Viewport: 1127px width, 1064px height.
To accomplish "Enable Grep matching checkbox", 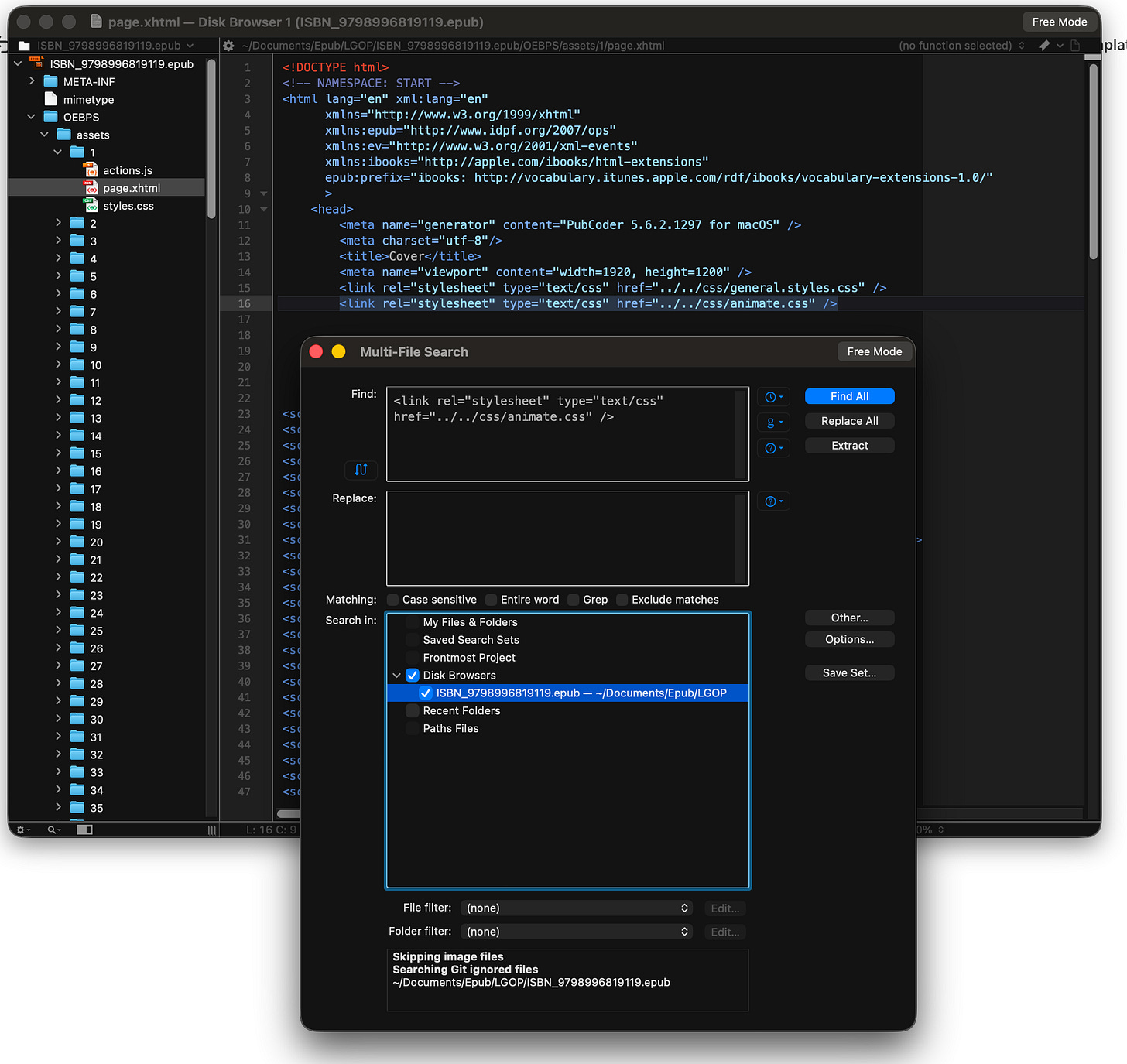I will (574, 600).
